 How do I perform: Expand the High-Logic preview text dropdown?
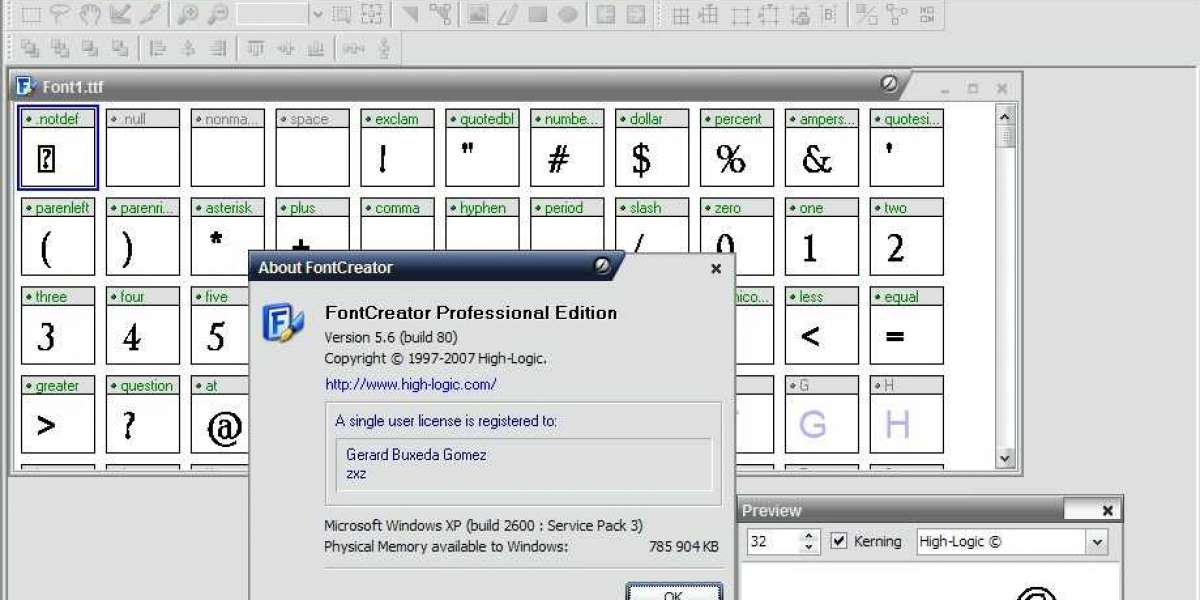[x=1097, y=542]
